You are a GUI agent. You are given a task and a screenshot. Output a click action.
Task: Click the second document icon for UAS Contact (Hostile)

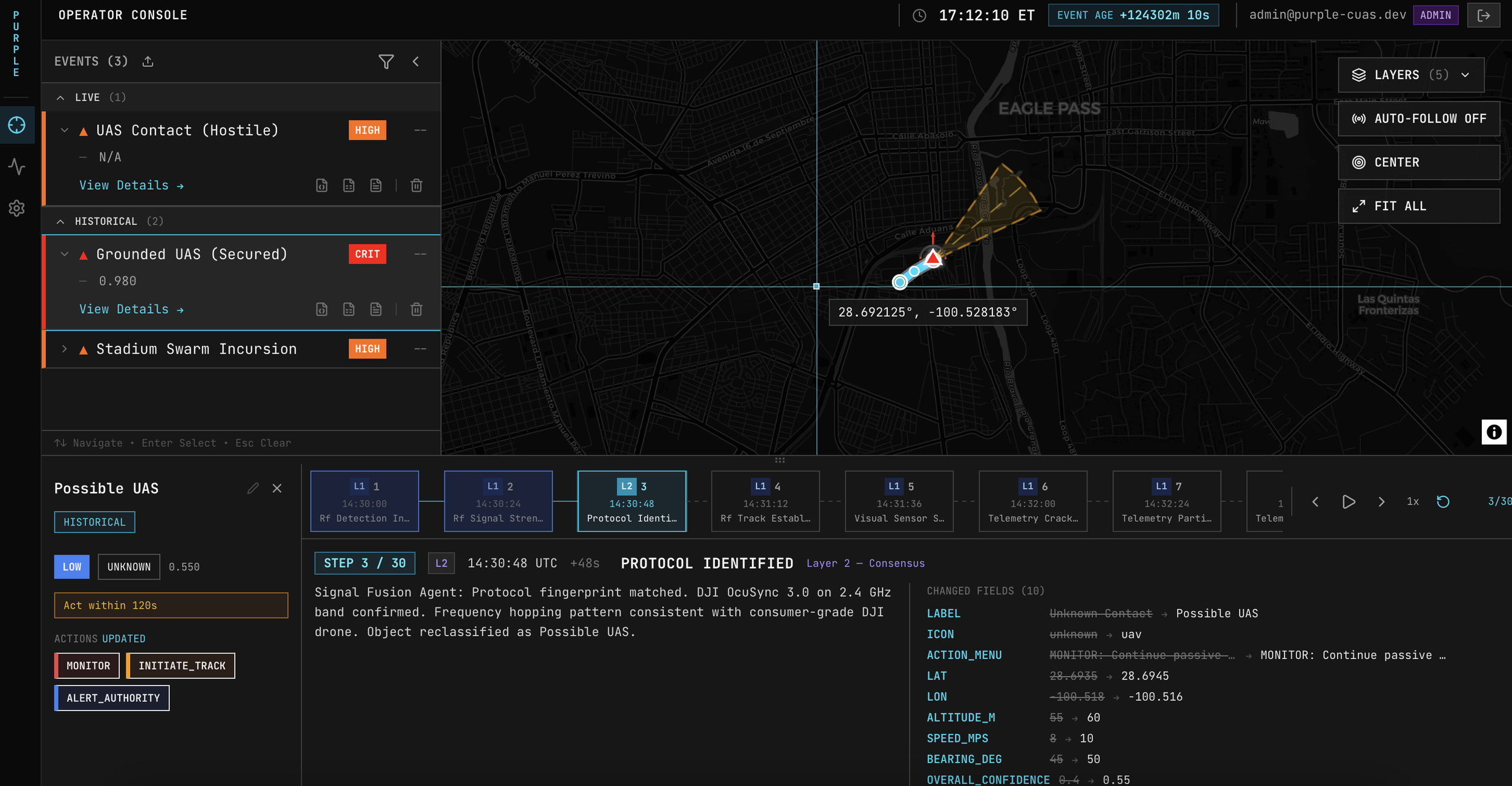coord(349,186)
